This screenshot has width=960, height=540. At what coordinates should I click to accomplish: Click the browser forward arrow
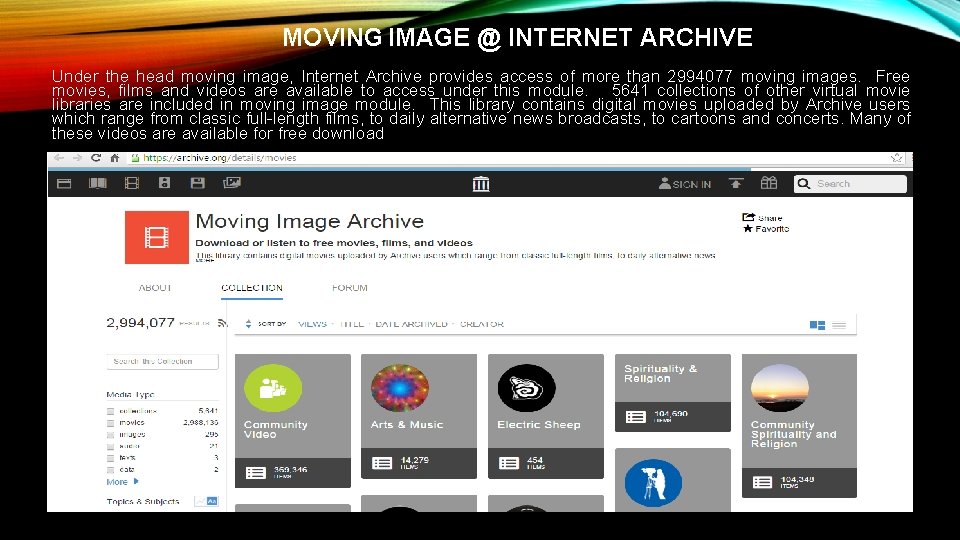coord(77,158)
